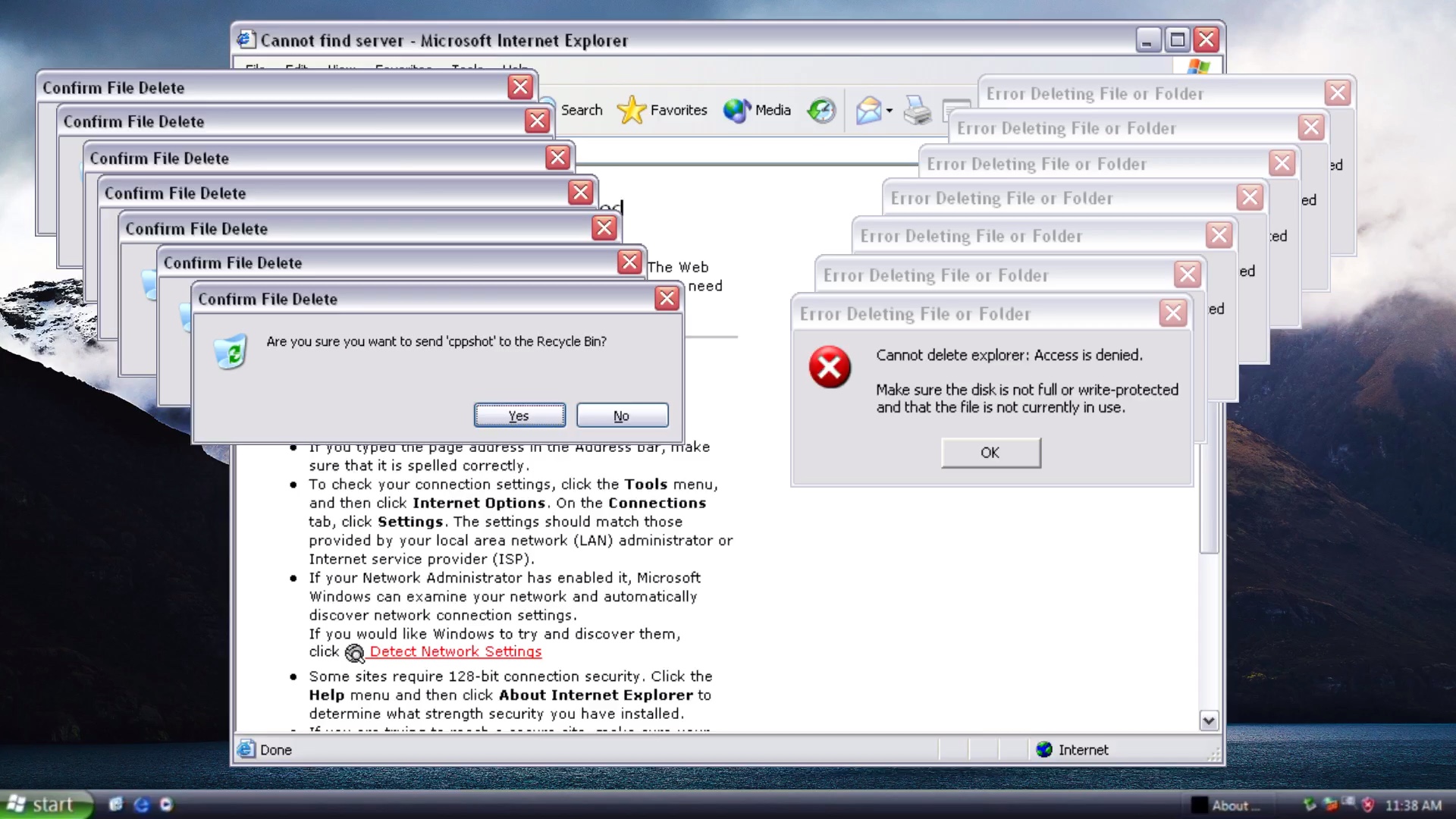The height and width of the screenshot is (819, 1456).
Task: Click bold 'Tools' word in page text
Action: point(645,484)
